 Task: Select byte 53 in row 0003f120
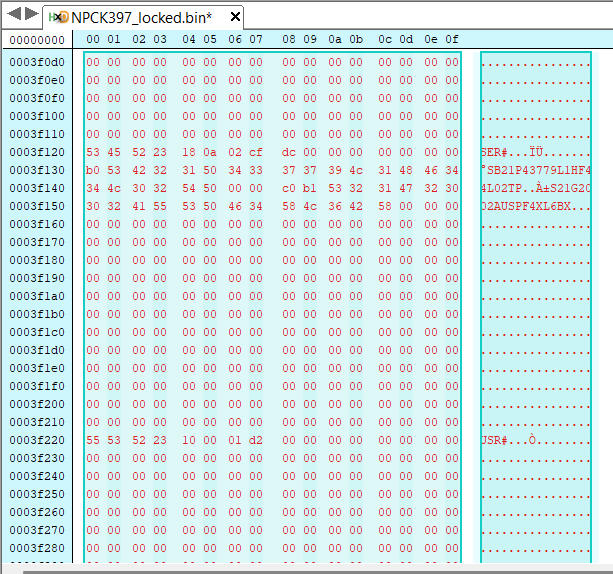click(x=93, y=152)
